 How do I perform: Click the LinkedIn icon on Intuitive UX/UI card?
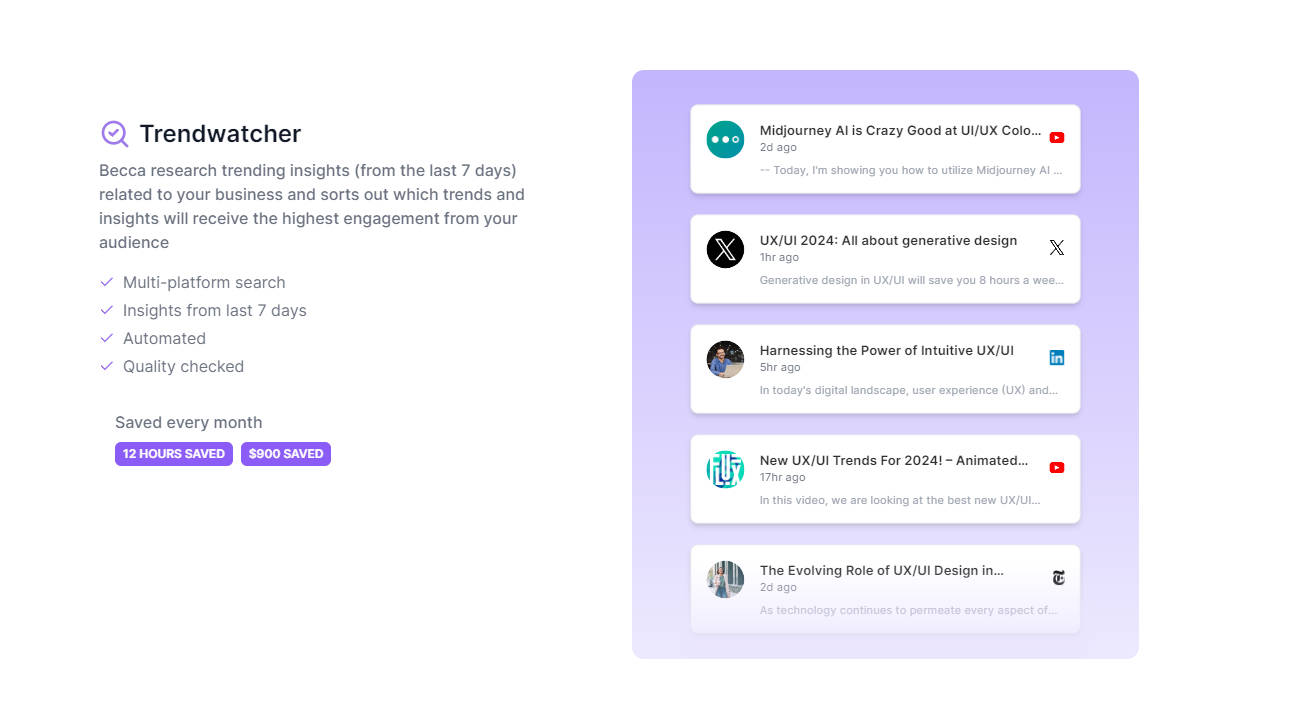[1057, 358]
